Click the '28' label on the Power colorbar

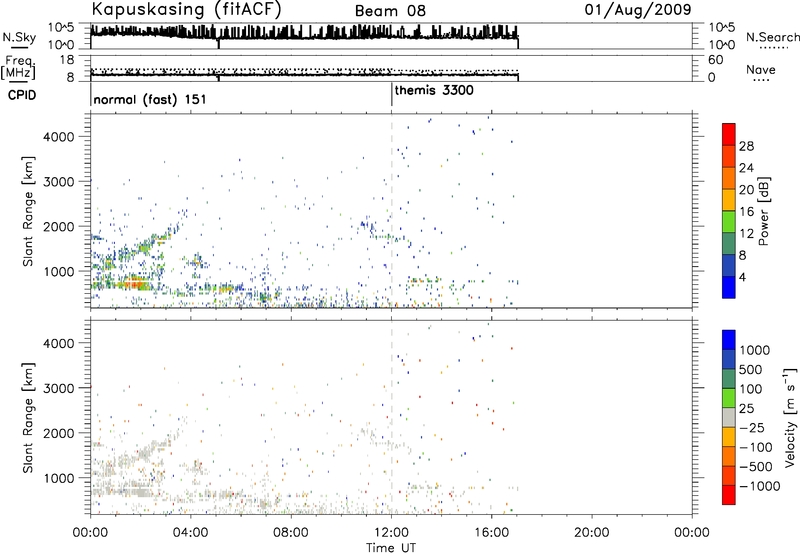pos(746,146)
